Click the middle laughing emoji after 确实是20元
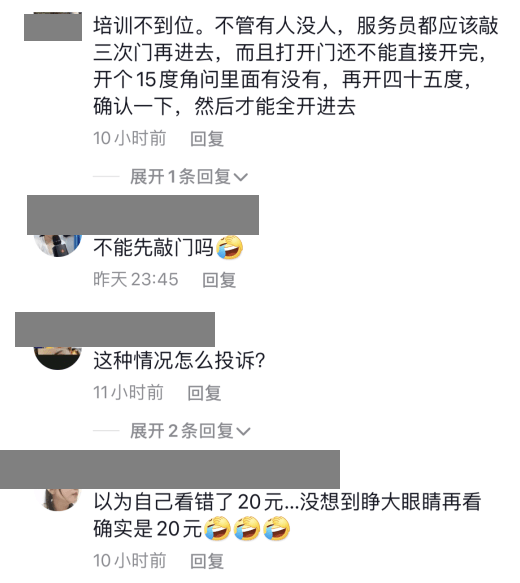520x583 pixels. click(247, 528)
